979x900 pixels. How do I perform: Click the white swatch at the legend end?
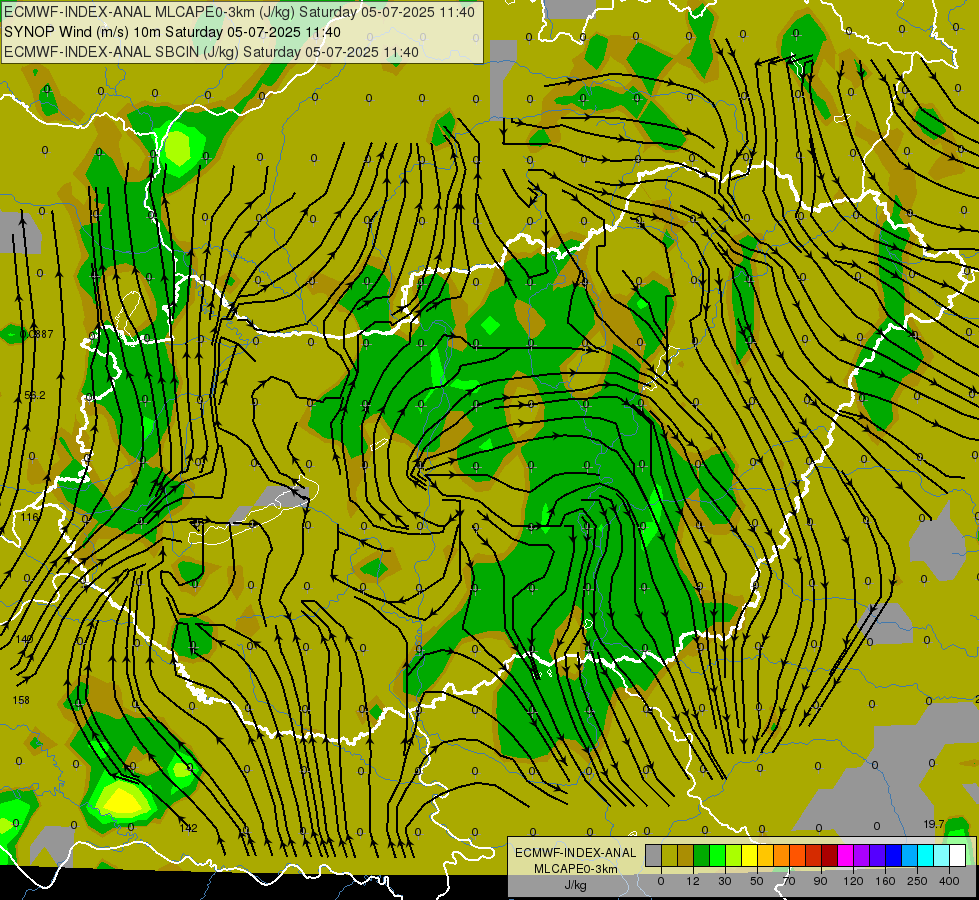point(958,855)
